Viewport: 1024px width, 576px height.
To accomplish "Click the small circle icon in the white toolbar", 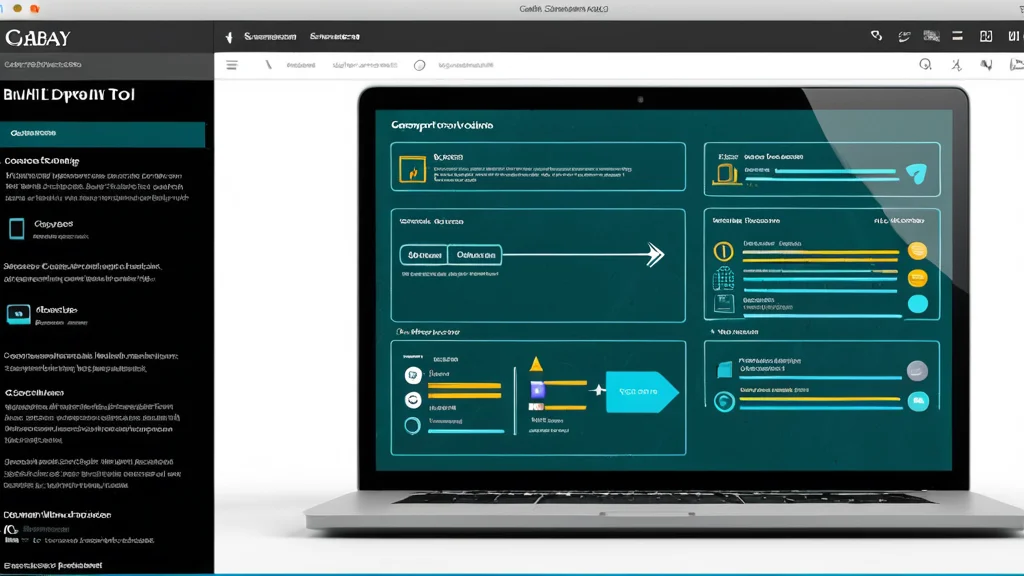I will point(419,65).
